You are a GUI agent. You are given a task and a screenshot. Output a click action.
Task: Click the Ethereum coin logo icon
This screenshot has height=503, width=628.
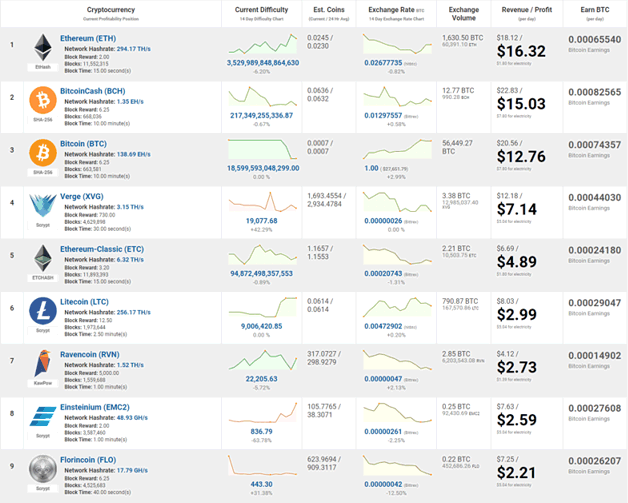coord(42,47)
